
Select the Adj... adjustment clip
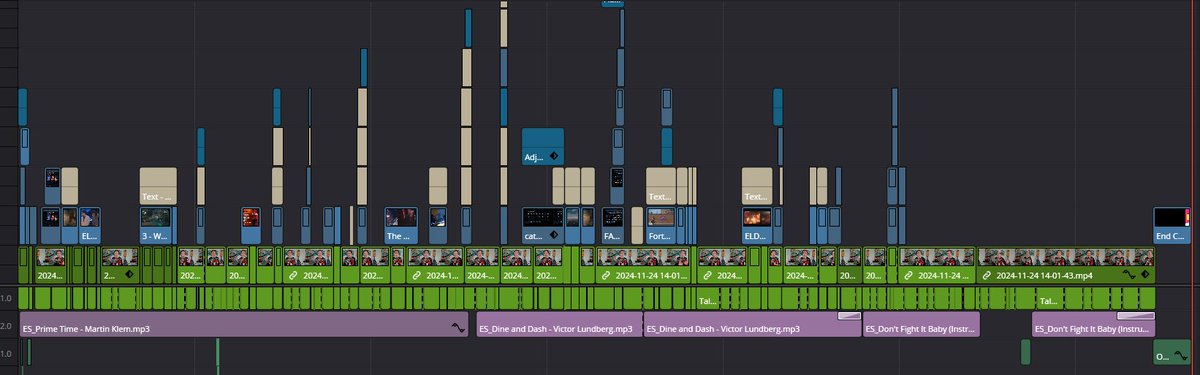click(543, 146)
